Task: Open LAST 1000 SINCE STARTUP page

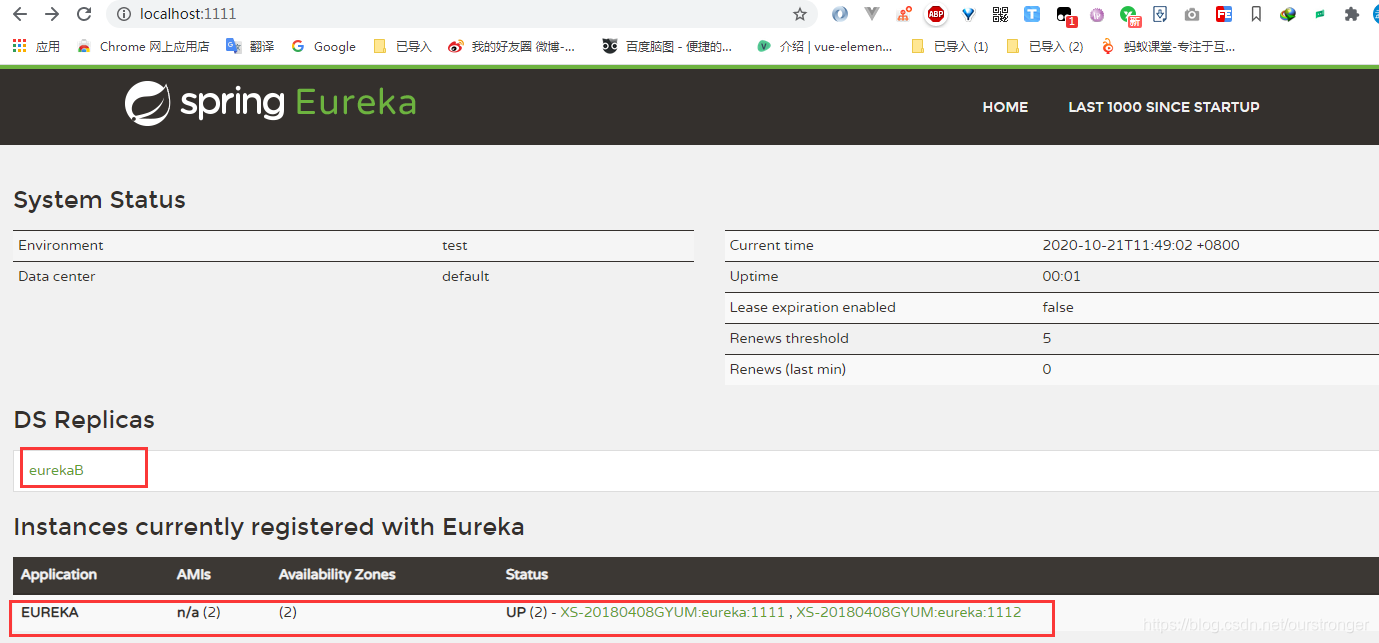Action: (1164, 107)
